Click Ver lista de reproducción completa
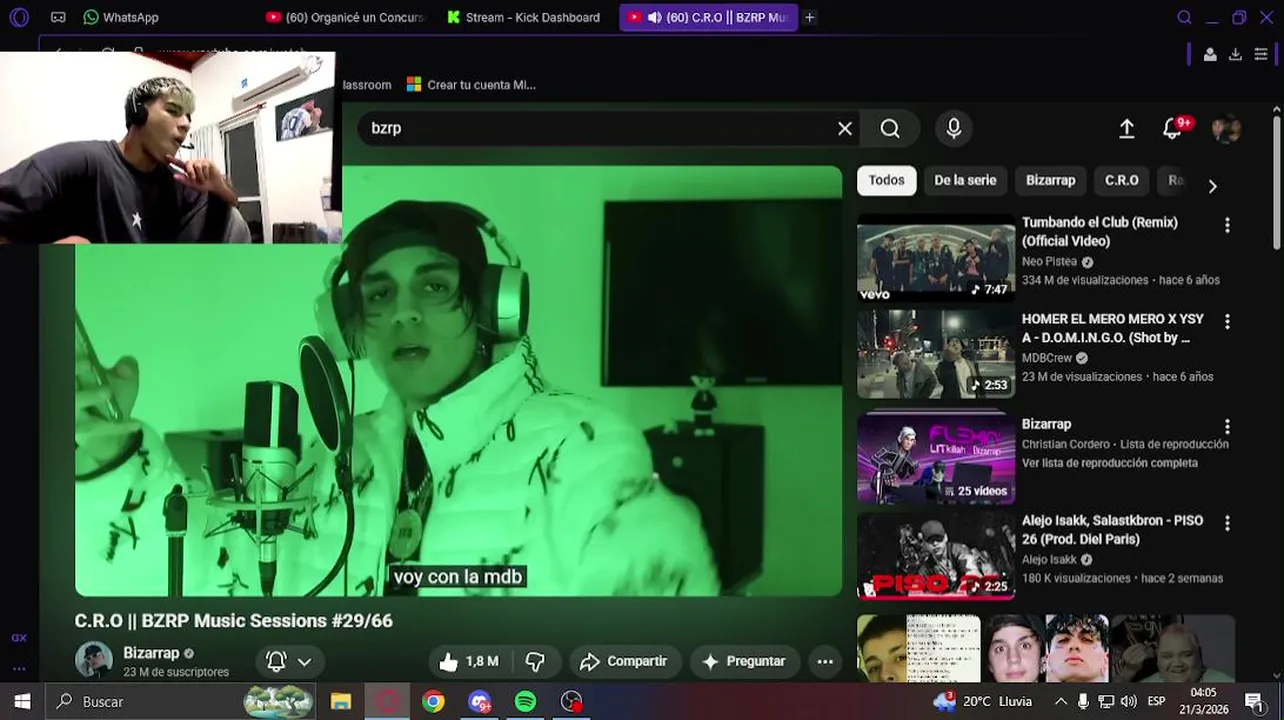 point(1109,463)
